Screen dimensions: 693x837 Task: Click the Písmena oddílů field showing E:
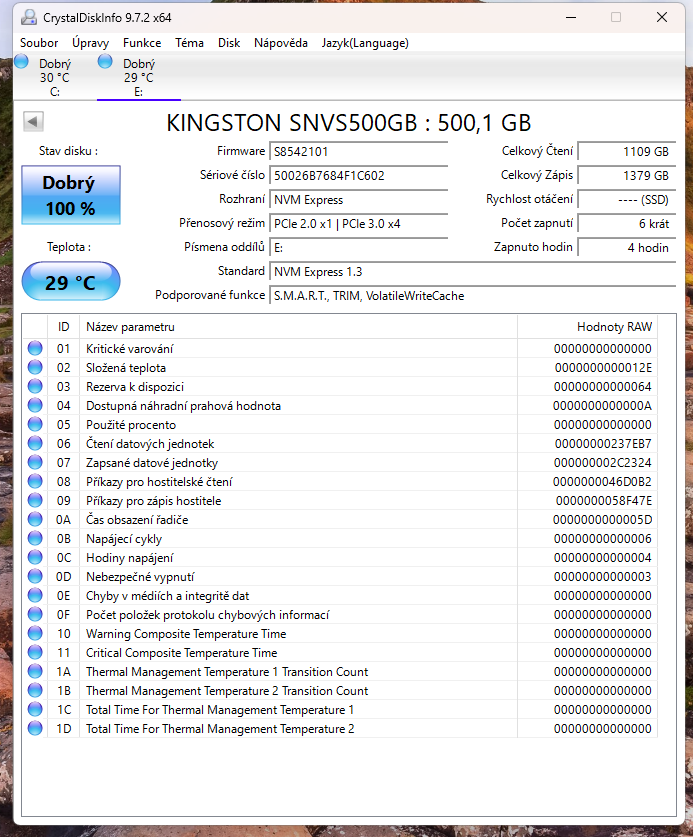358,248
